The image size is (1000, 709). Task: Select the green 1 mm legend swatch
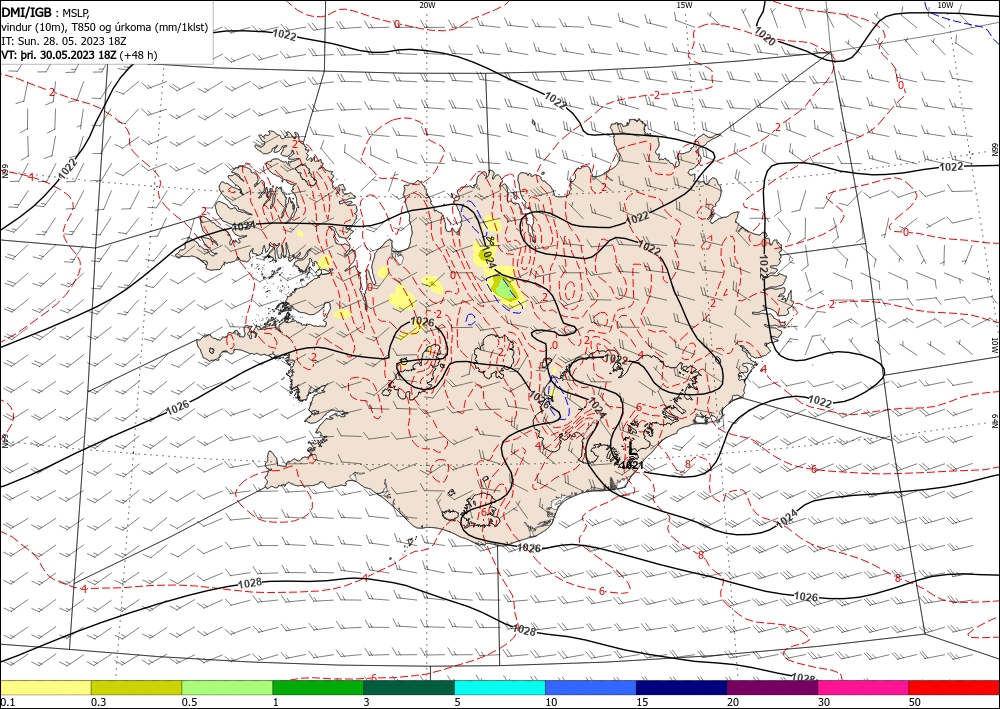coord(318,687)
